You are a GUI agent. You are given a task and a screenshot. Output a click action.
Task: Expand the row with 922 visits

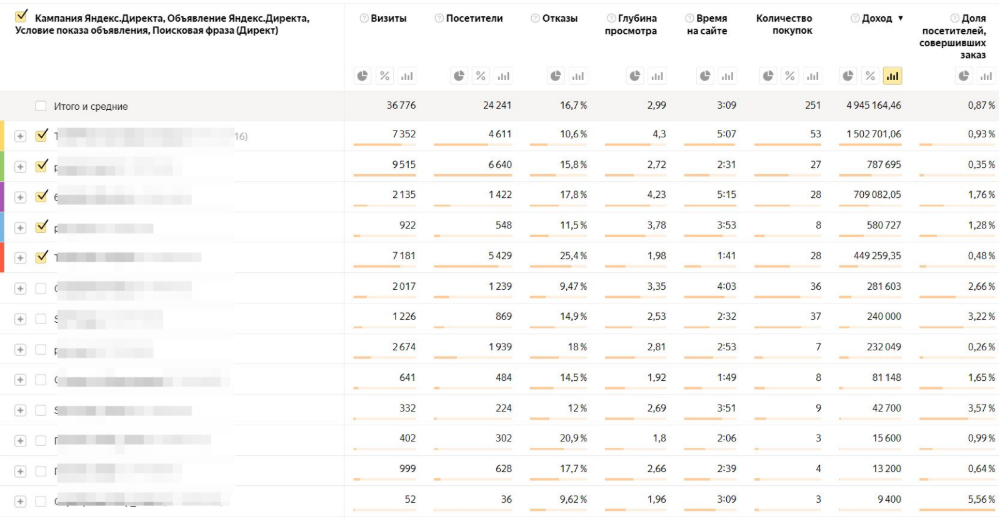(20, 227)
